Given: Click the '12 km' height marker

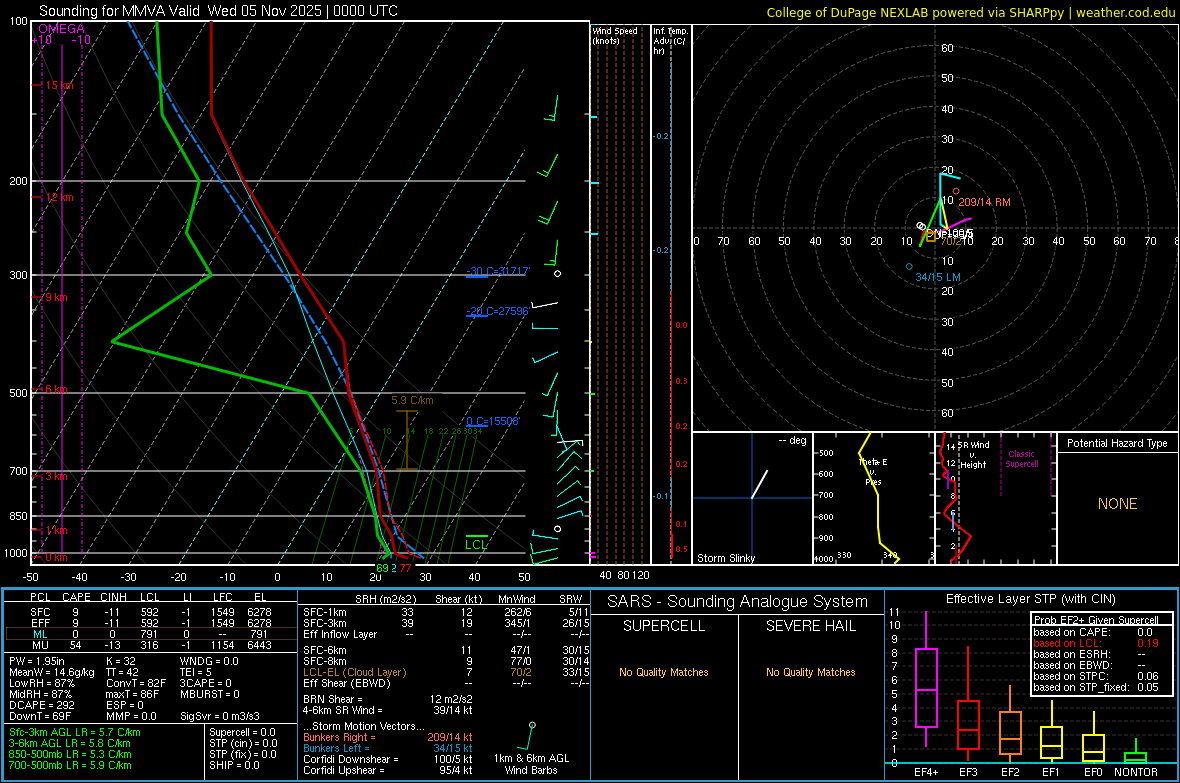Looking at the screenshot, I should pos(59,197).
